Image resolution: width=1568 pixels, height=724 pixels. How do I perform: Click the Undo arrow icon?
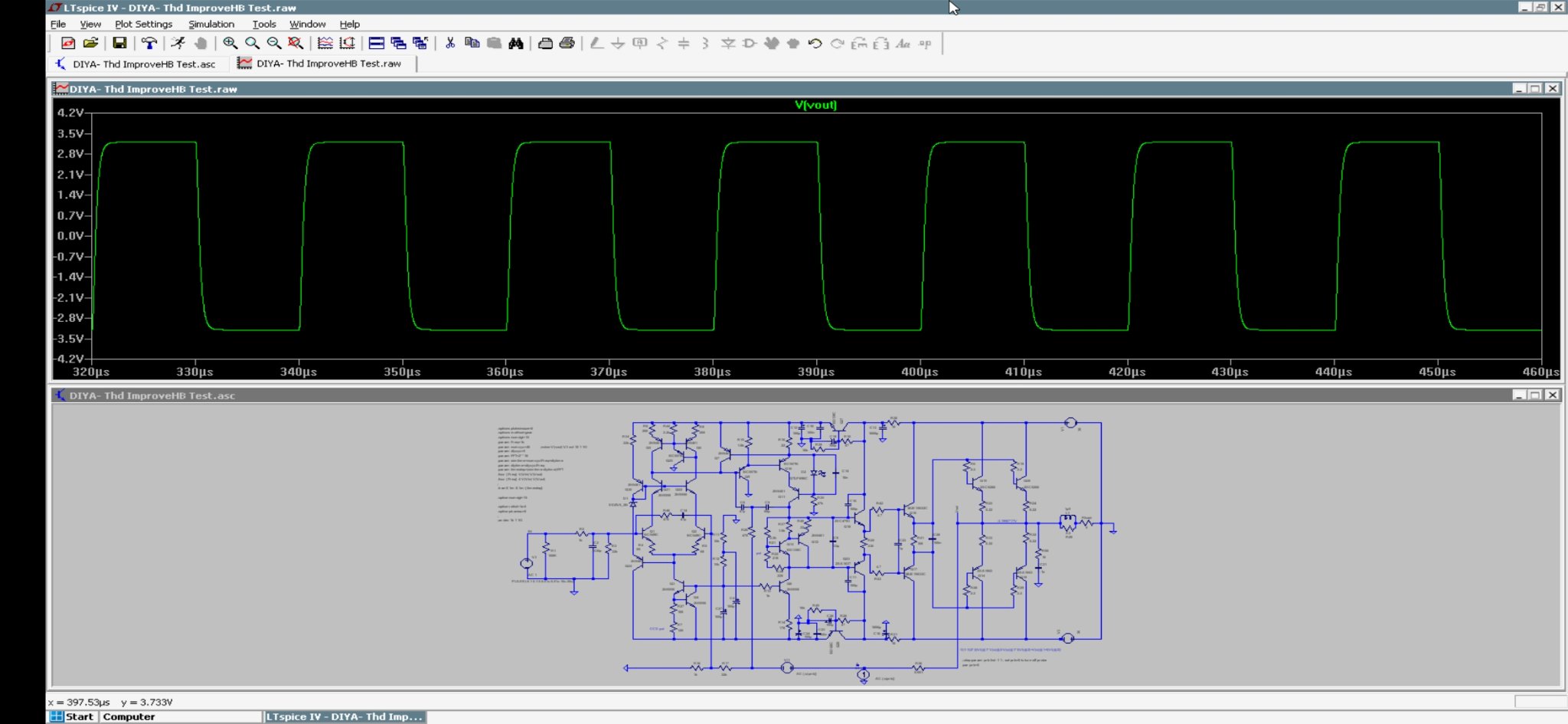[815, 44]
